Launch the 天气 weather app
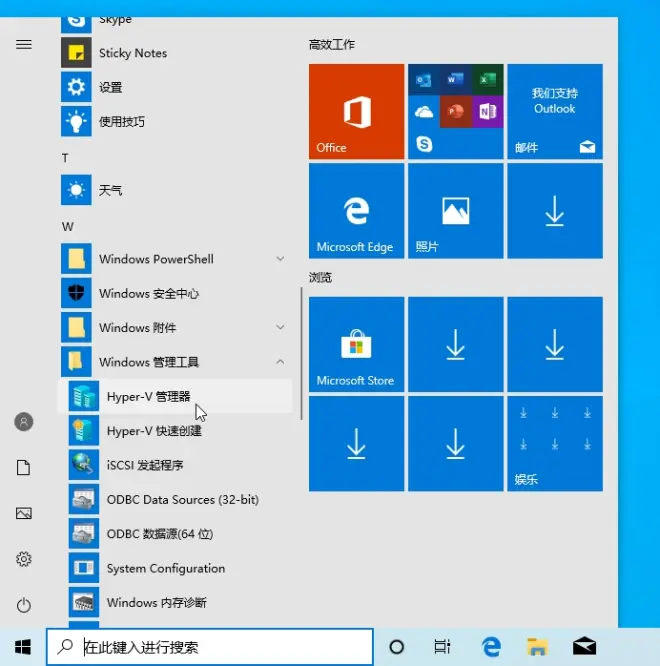This screenshot has height=666, width=660. point(175,190)
